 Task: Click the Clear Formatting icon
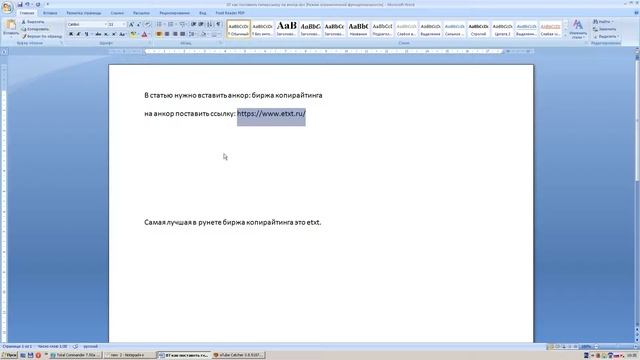click(x=147, y=24)
